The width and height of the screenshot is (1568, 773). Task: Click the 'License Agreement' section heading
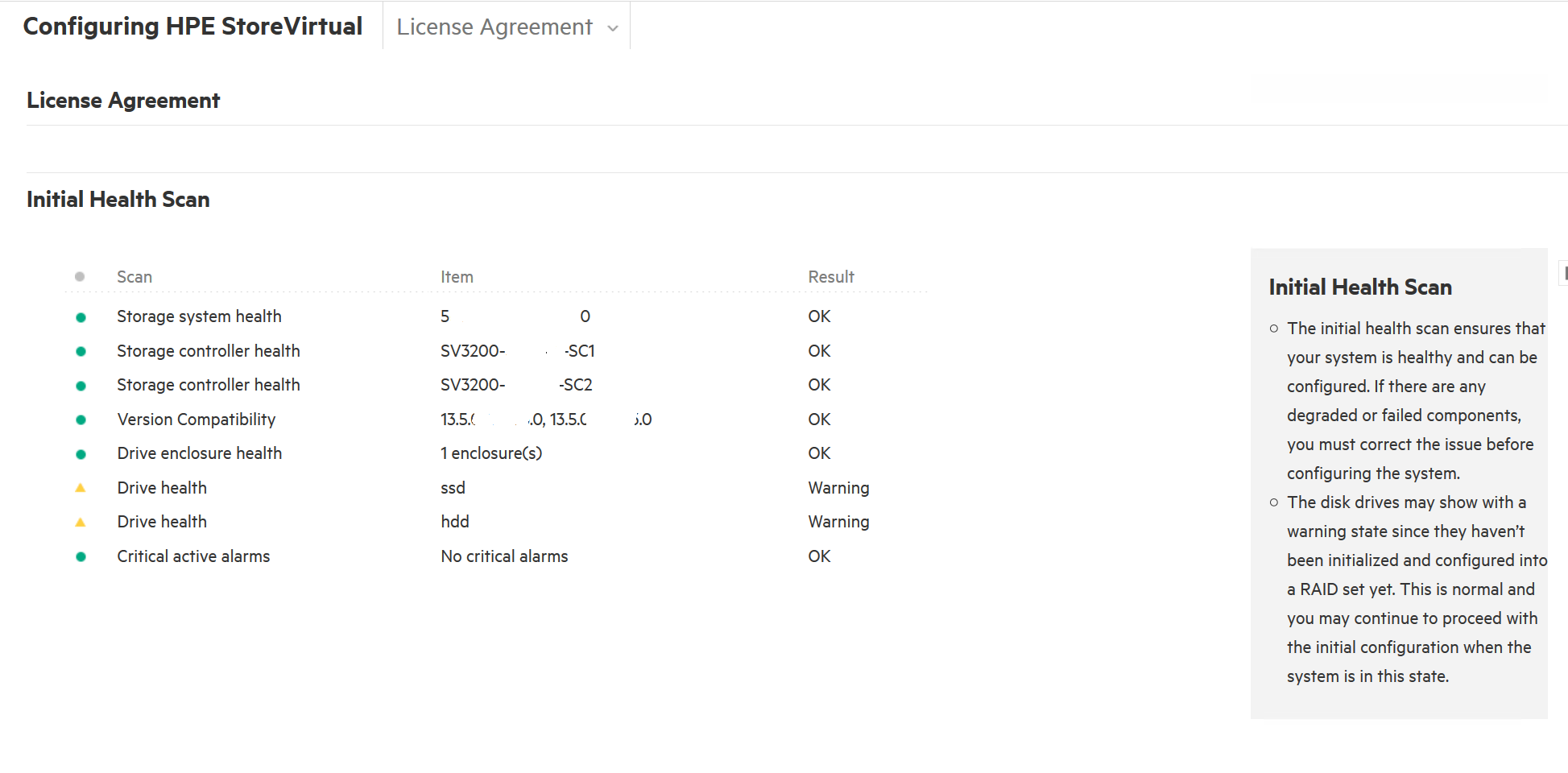point(123,101)
